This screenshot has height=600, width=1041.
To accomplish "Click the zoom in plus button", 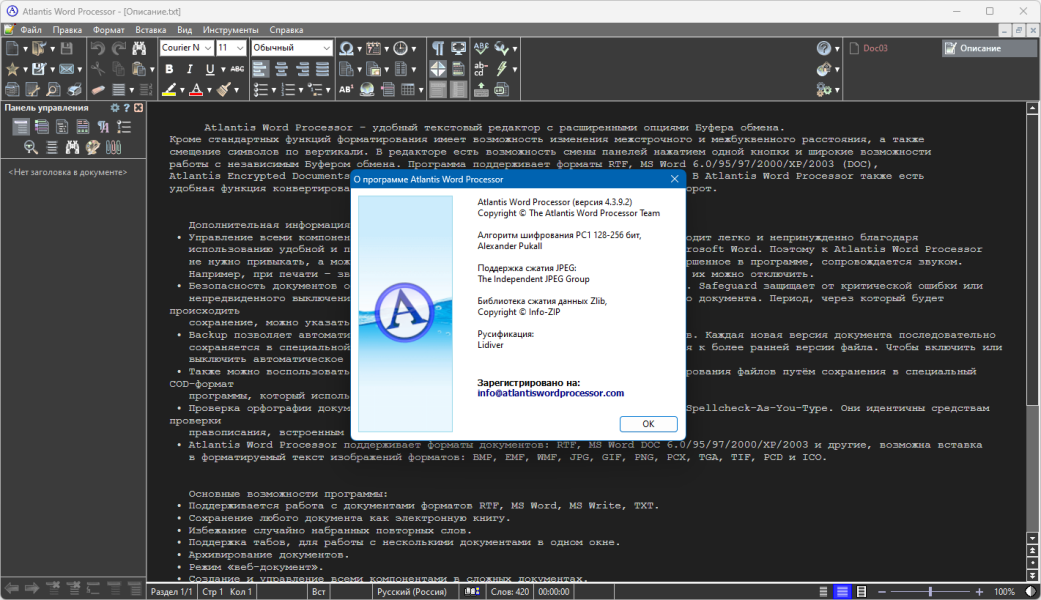I will tap(979, 591).
